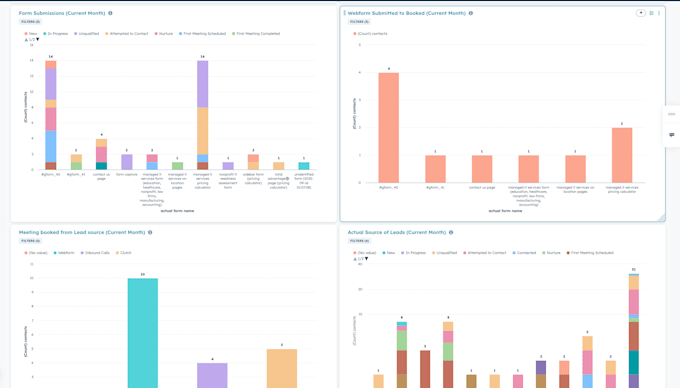The image size is (680, 388).
Task: Toggle Inbound Calls series in Meeting booked legend
Action: coord(95,253)
